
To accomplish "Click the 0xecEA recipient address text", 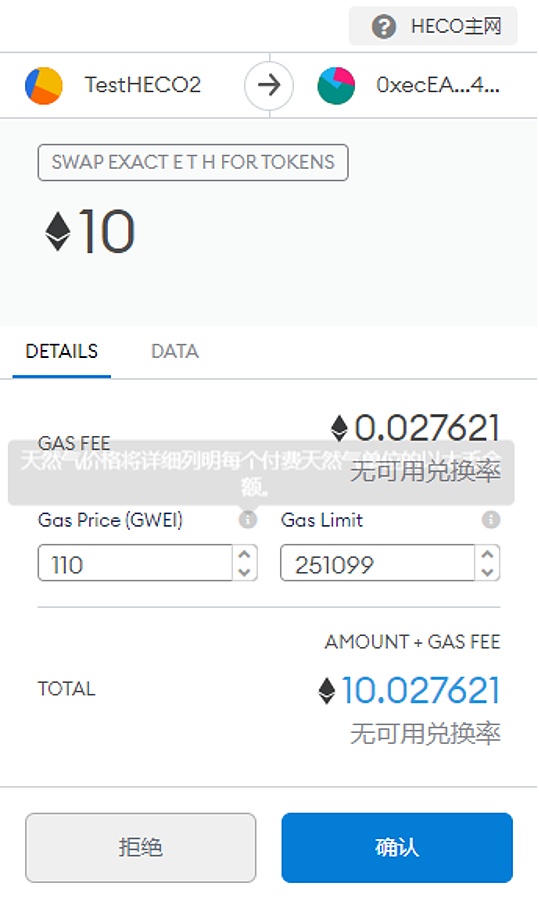I will 438,85.
